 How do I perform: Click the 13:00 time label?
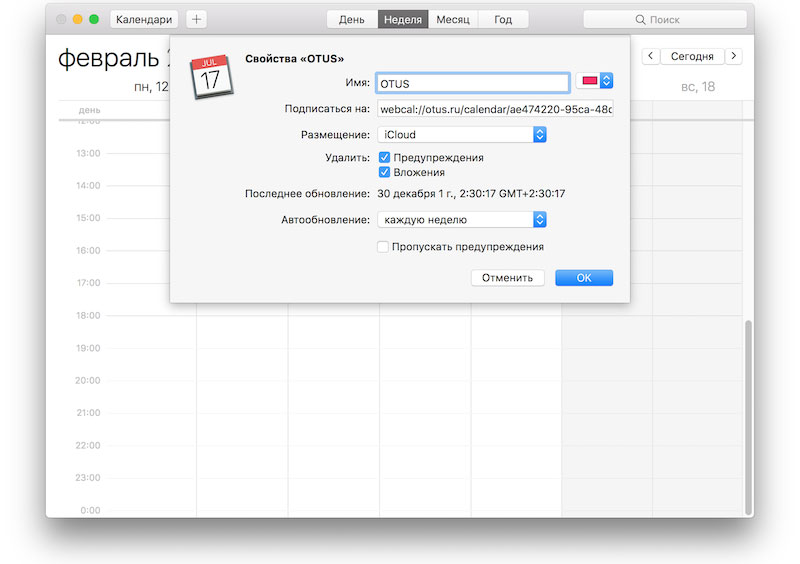(x=88, y=153)
